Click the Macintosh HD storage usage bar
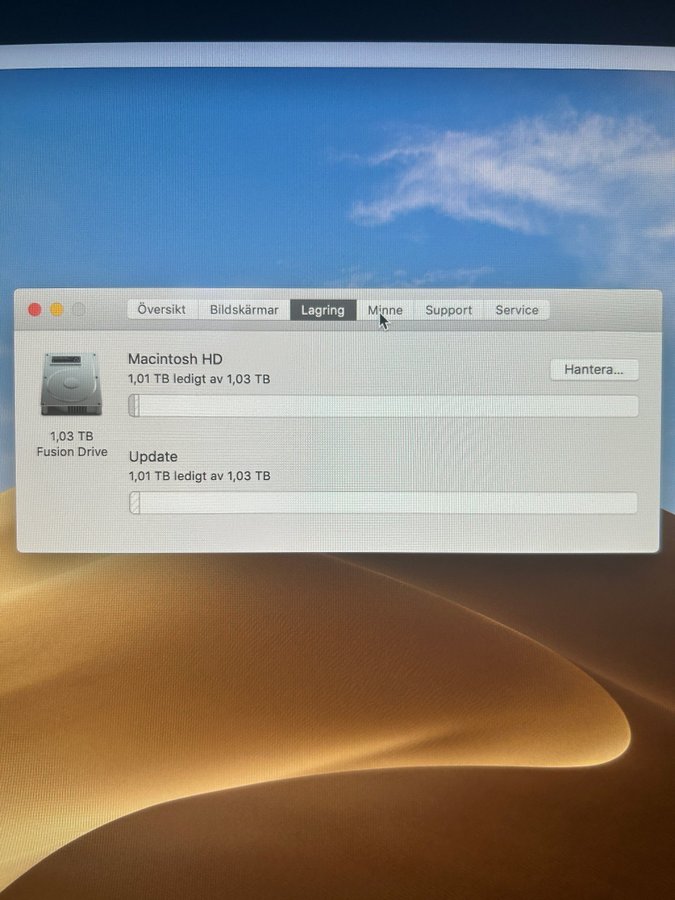675x900 pixels. (x=384, y=406)
